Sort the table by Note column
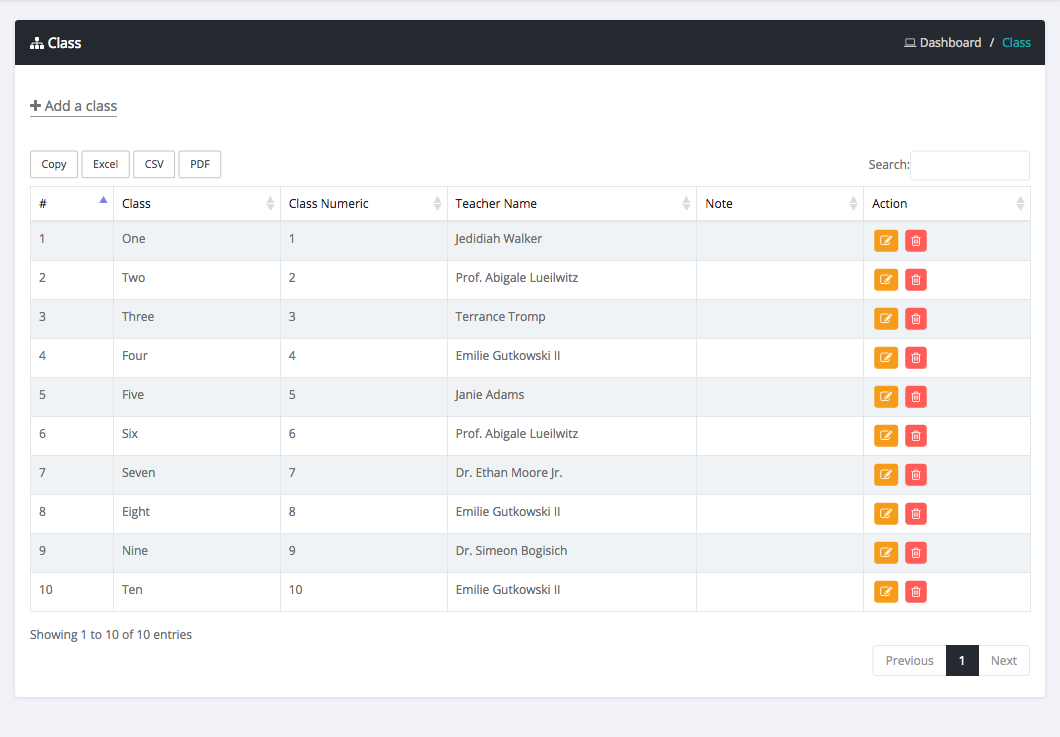The width and height of the screenshot is (1060, 737). tap(779, 204)
